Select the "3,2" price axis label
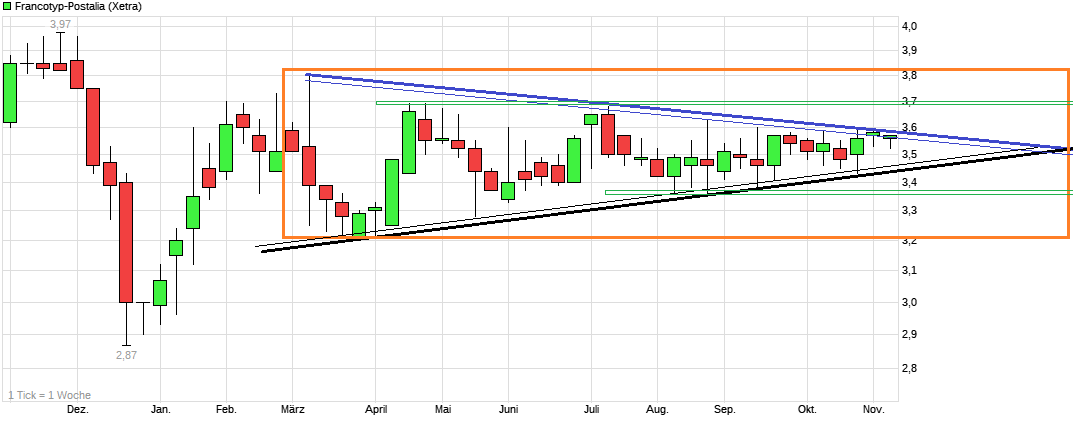Screen dimensions: 1073x423 [909, 240]
